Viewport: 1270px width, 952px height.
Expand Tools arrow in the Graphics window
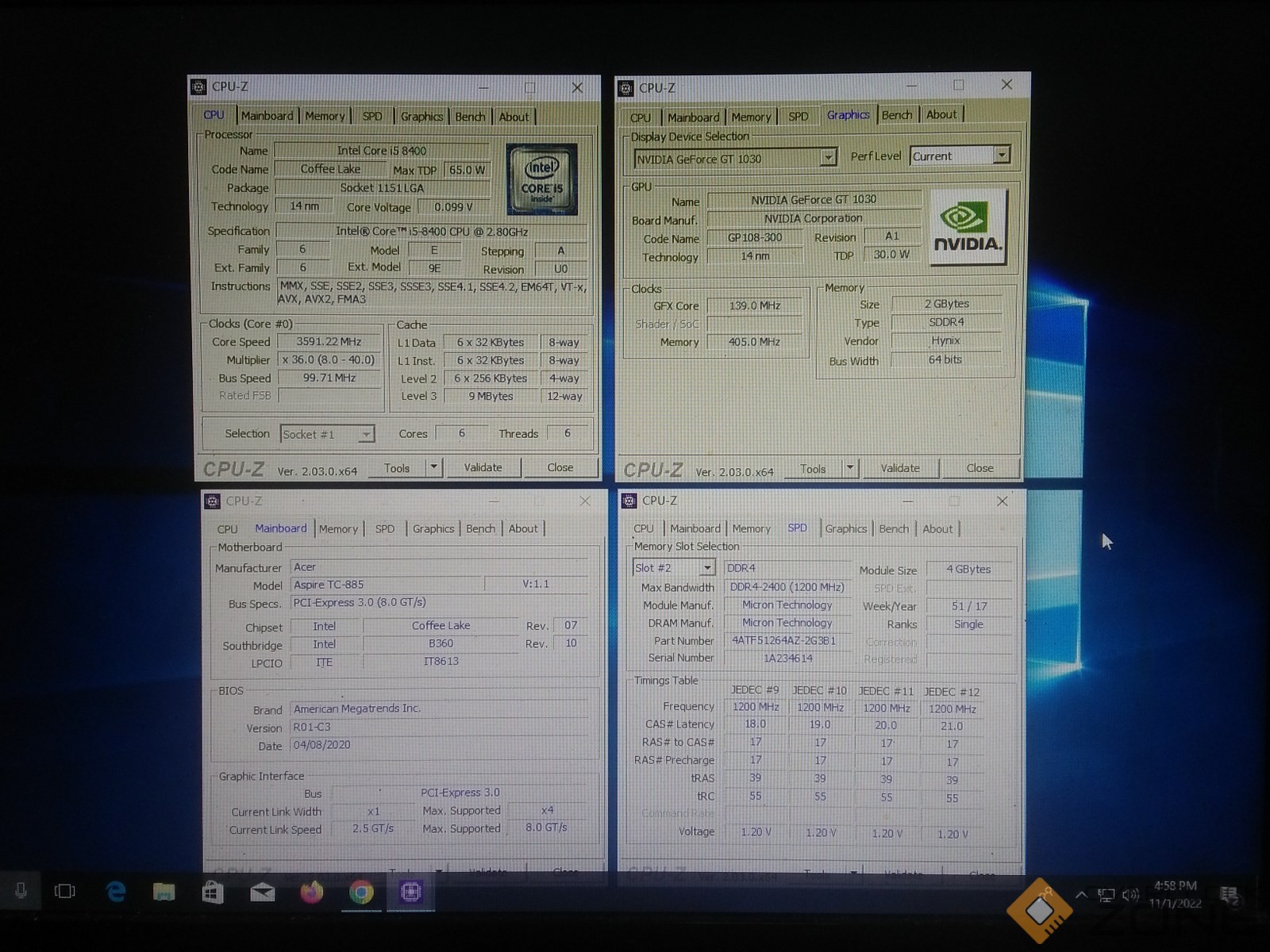(849, 468)
